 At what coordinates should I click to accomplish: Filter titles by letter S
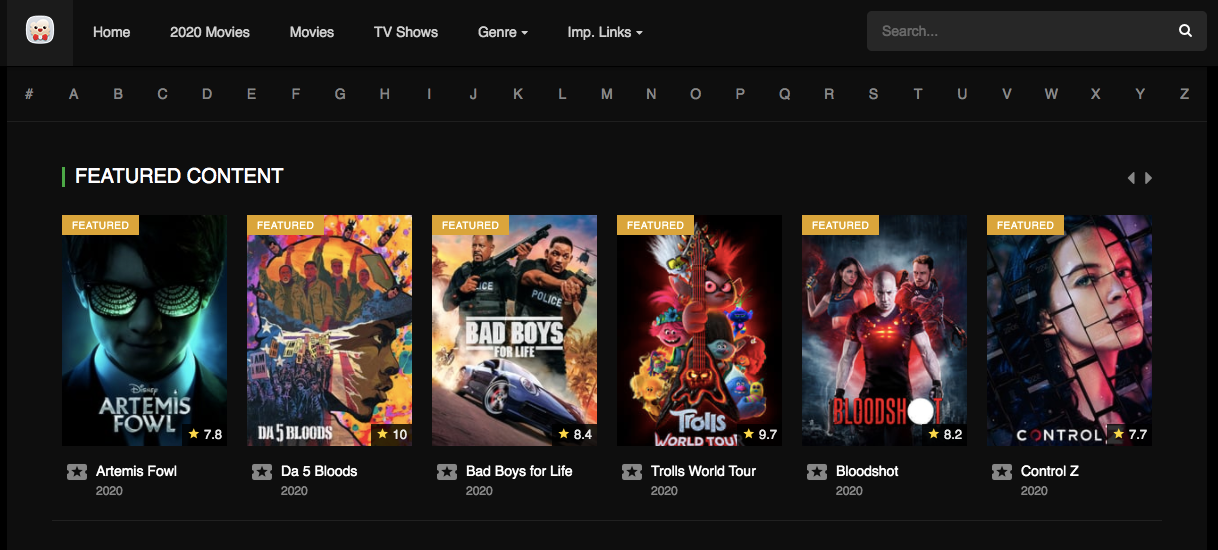(873, 94)
